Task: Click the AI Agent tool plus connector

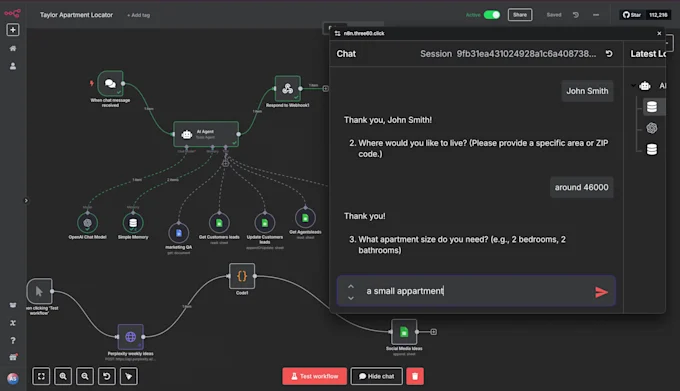Action: (226, 163)
